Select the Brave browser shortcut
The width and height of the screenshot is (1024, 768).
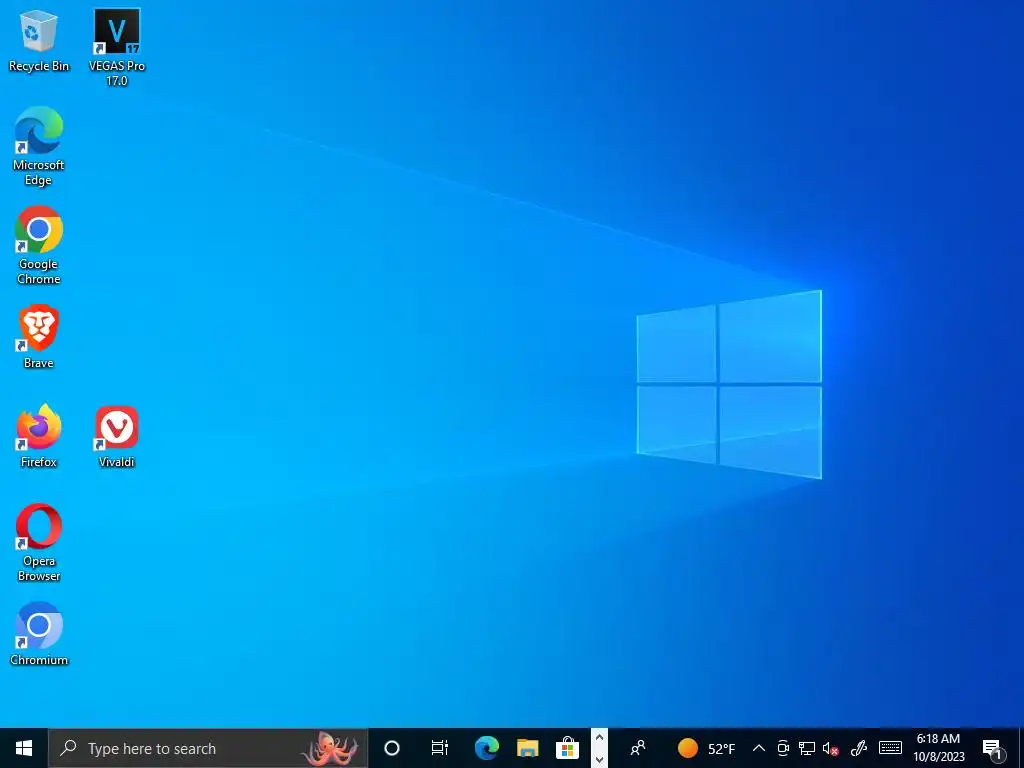pyautogui.click(x=39, y=337)
